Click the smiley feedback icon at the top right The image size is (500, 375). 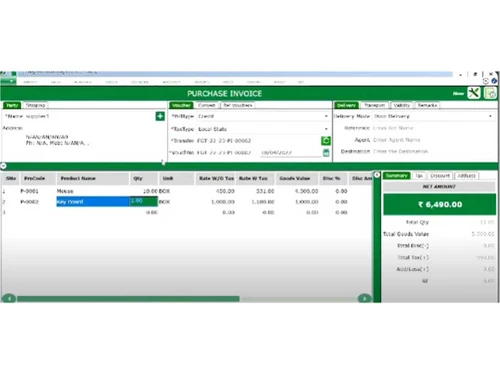coord(486,81)
